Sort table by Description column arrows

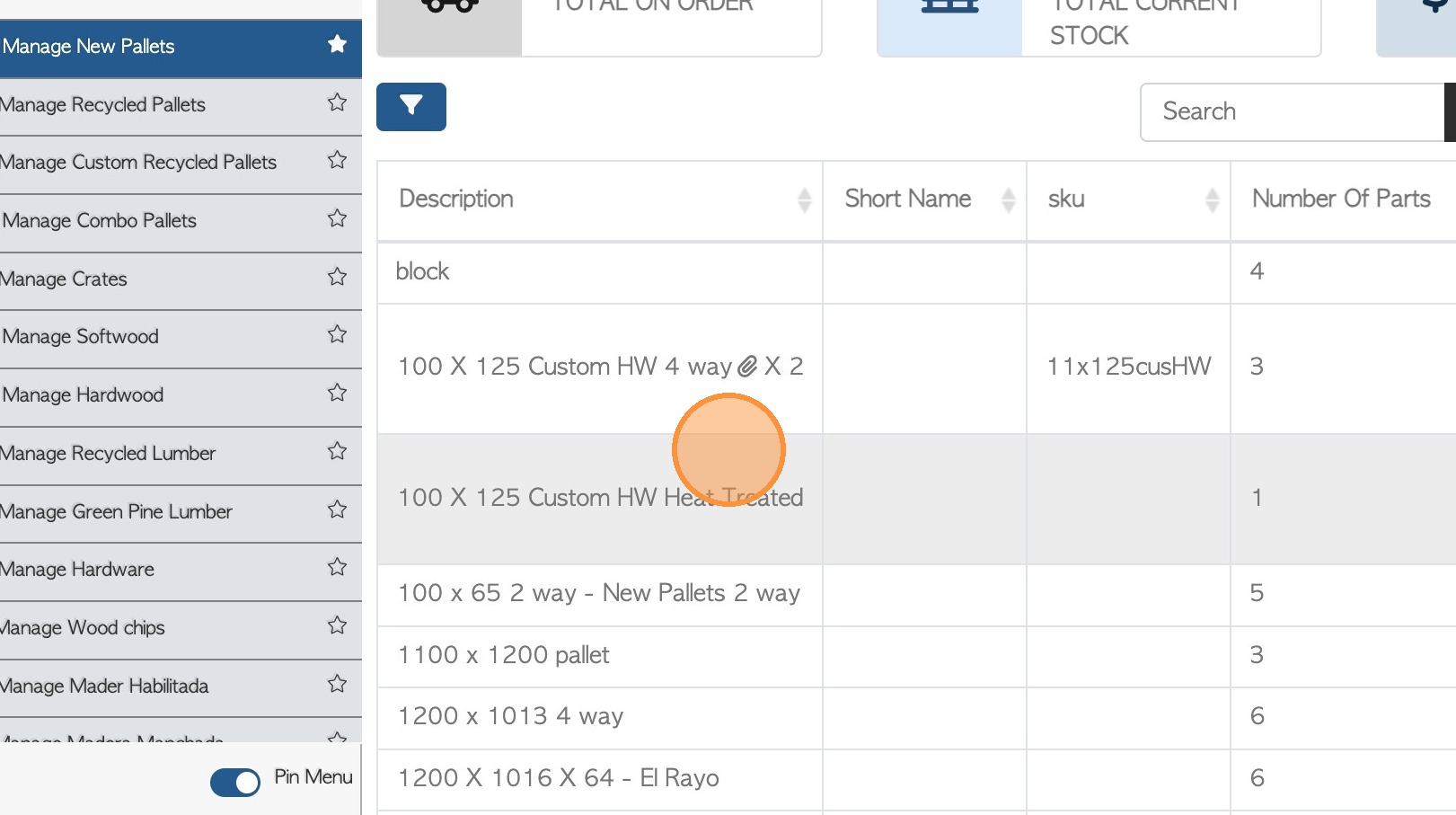pos(804,199)
